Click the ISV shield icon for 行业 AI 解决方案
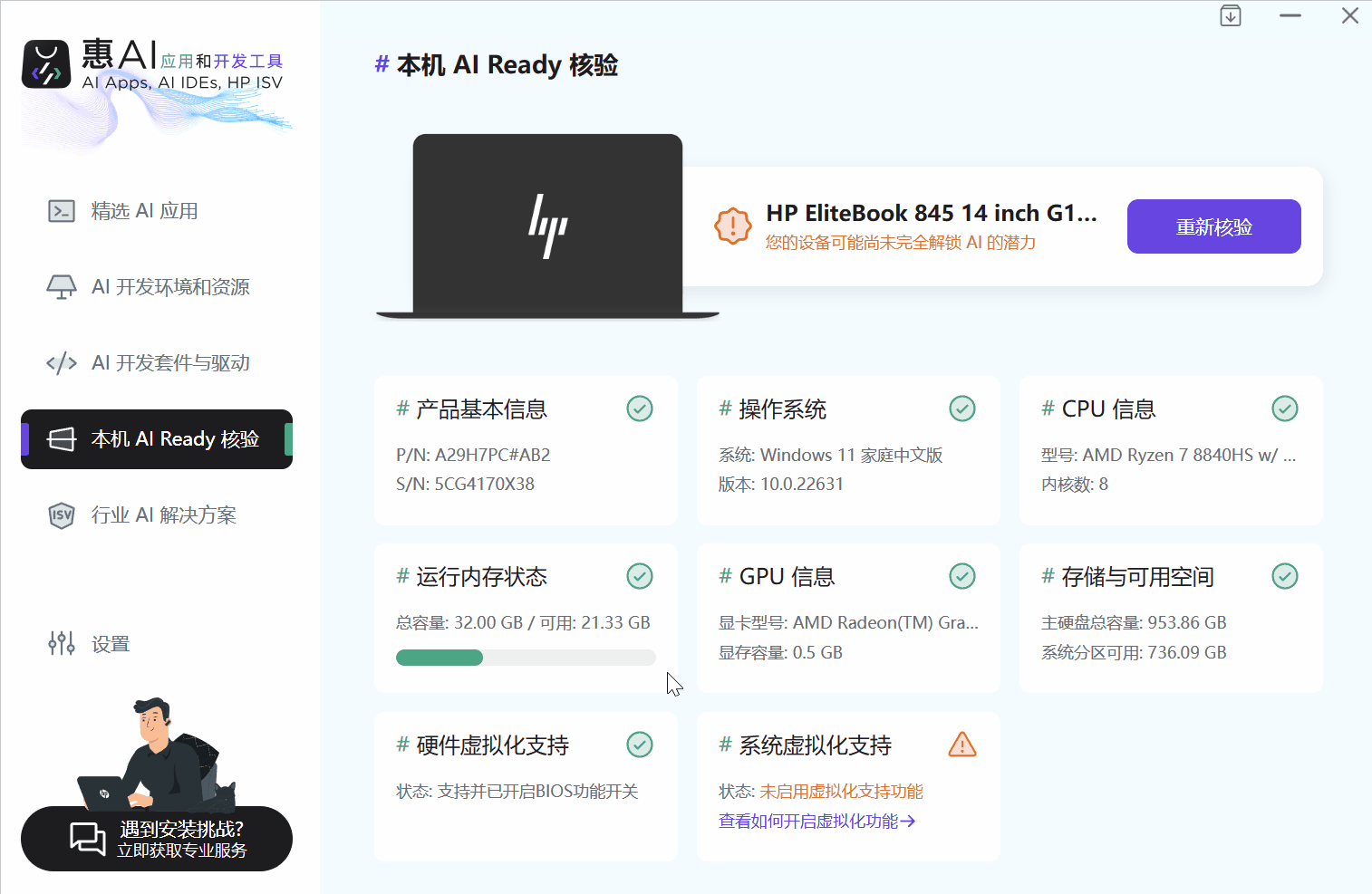Image resolution: width=1372 pixels, height=894 pixels. [62, 515]
